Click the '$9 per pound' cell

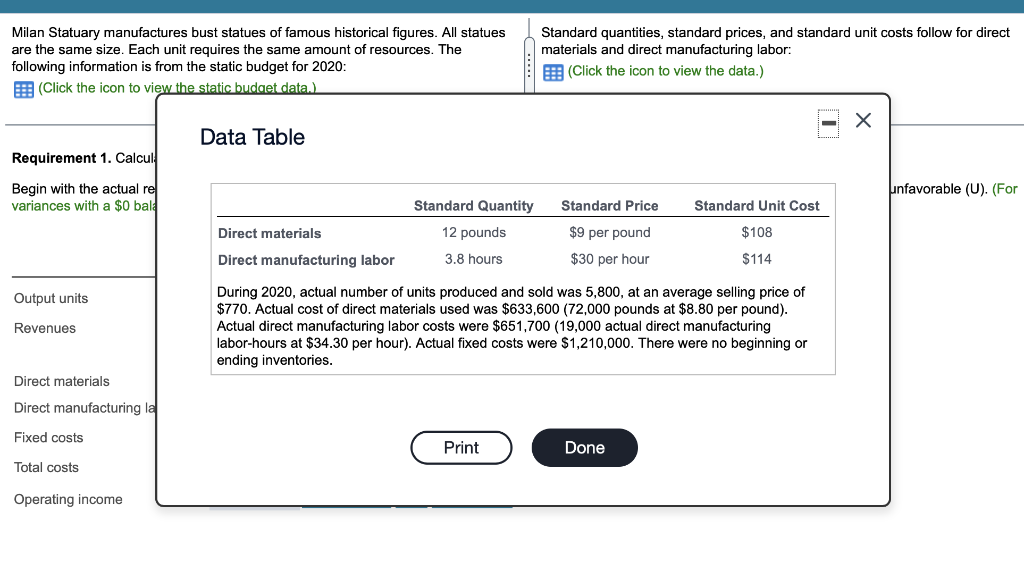[609, 233]
